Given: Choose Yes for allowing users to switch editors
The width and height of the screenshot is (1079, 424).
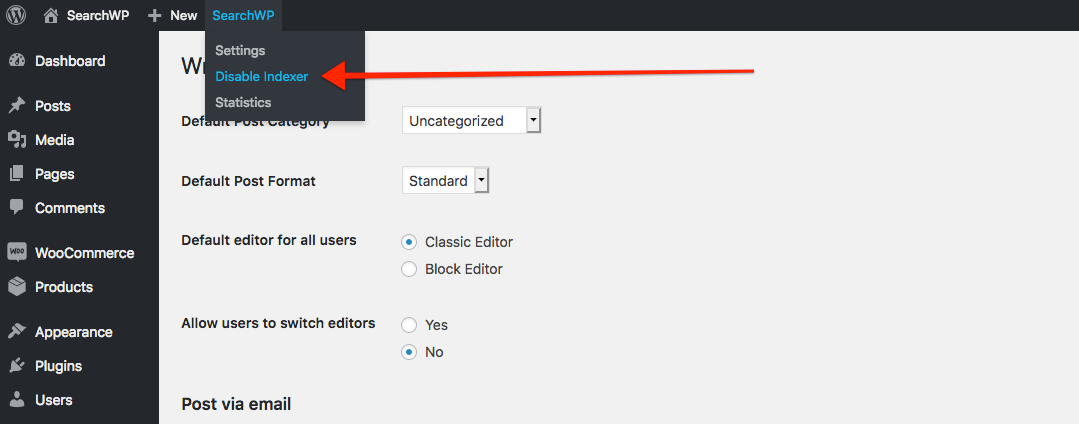Looking at the screenshot, I should pyautogui.click(x=409, y=325).
